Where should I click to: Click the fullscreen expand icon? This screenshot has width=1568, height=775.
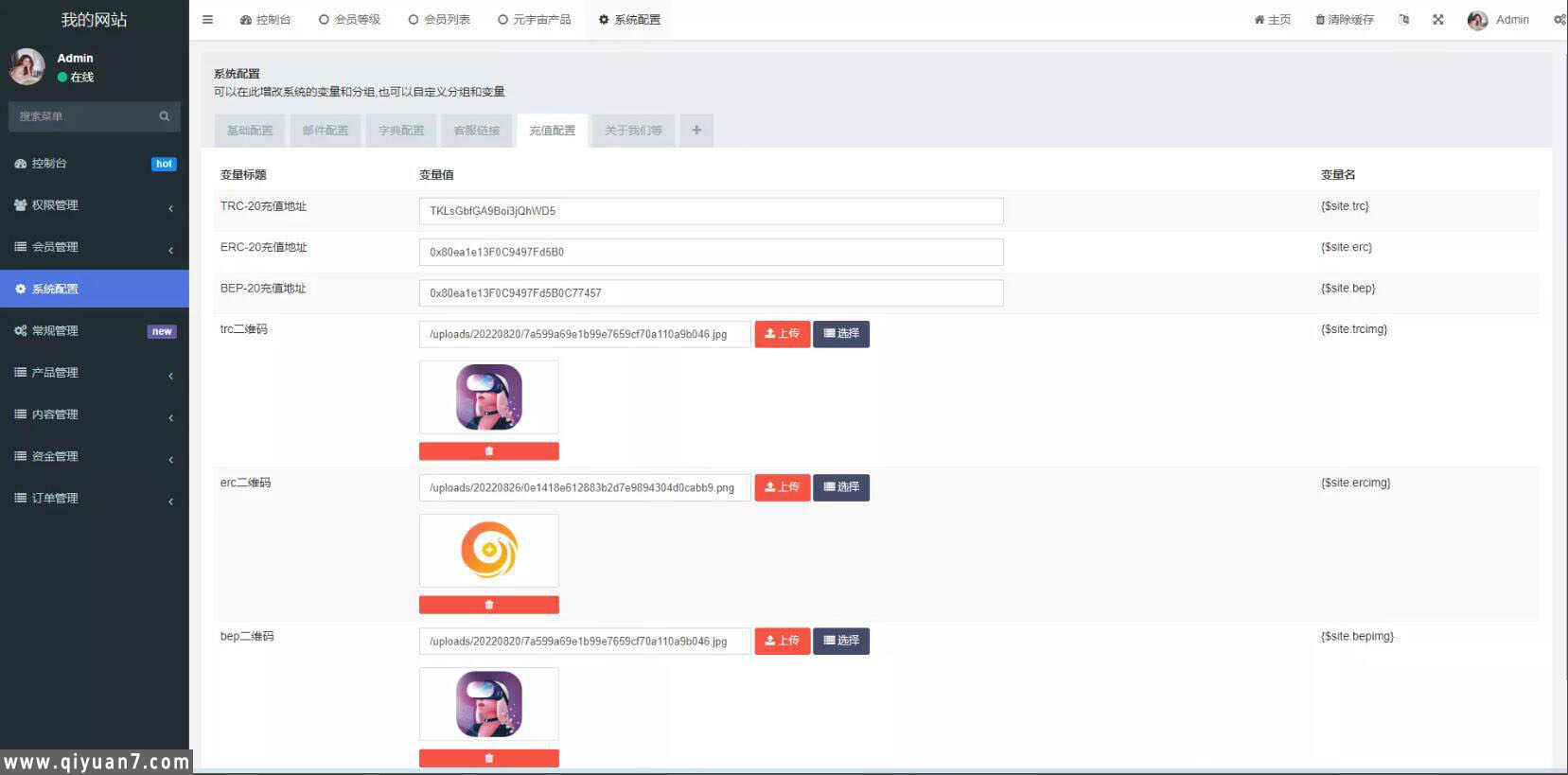point(1437,20)
